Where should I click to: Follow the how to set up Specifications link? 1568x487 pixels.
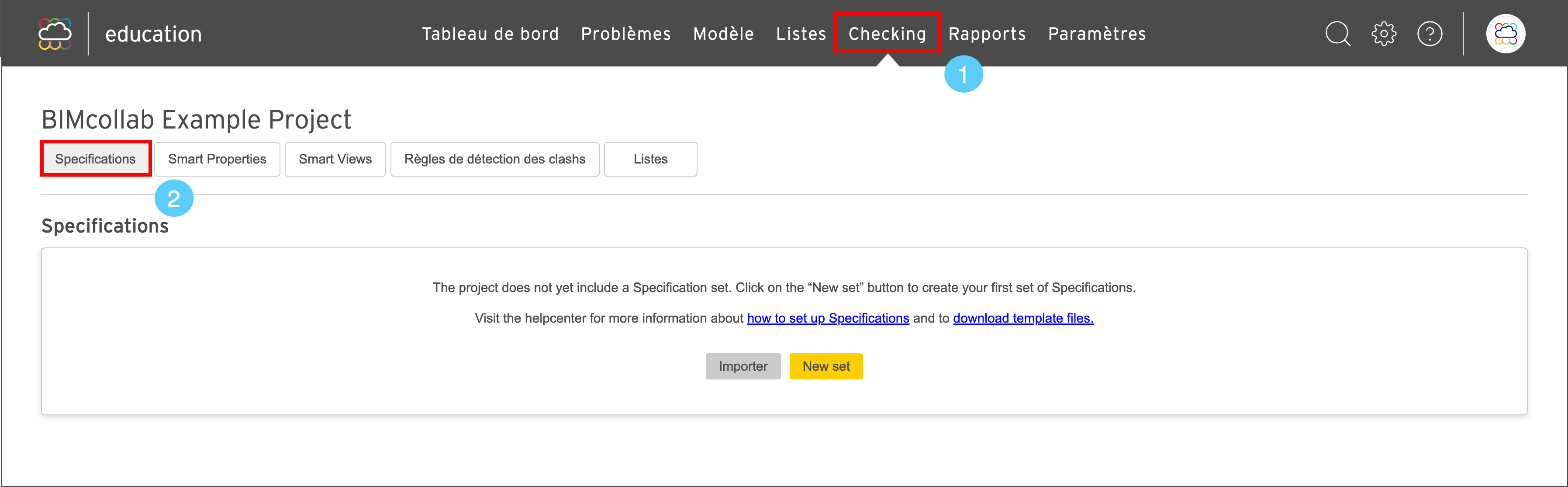coord(828,318)
